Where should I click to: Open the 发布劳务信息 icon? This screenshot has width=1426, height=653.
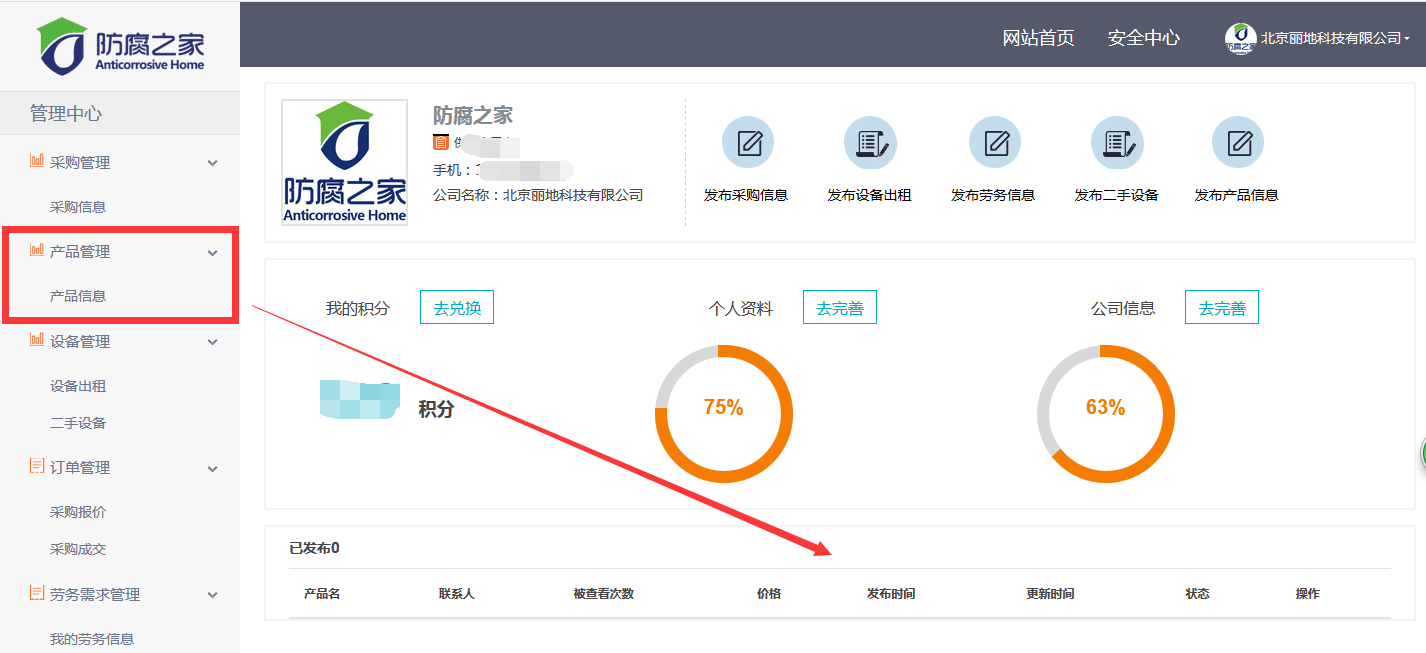[x=994, y=143]
